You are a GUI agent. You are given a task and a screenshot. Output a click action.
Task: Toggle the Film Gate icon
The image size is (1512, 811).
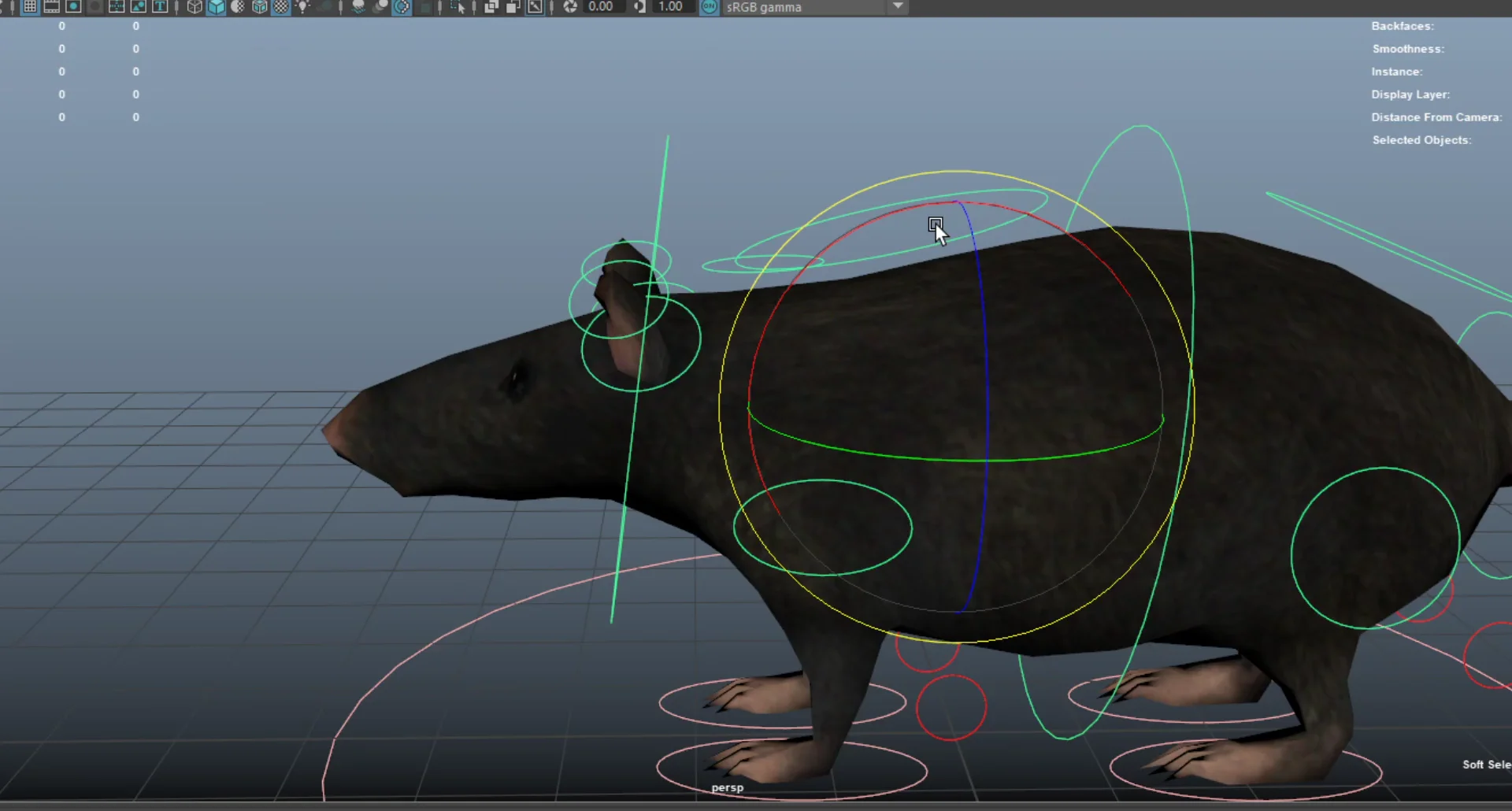51,6
